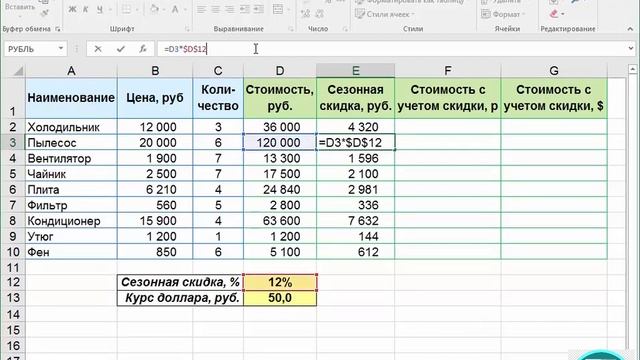The image size is (640, 360).
Task: Click cell being edited =D3*$D$12
Action: 356,142
